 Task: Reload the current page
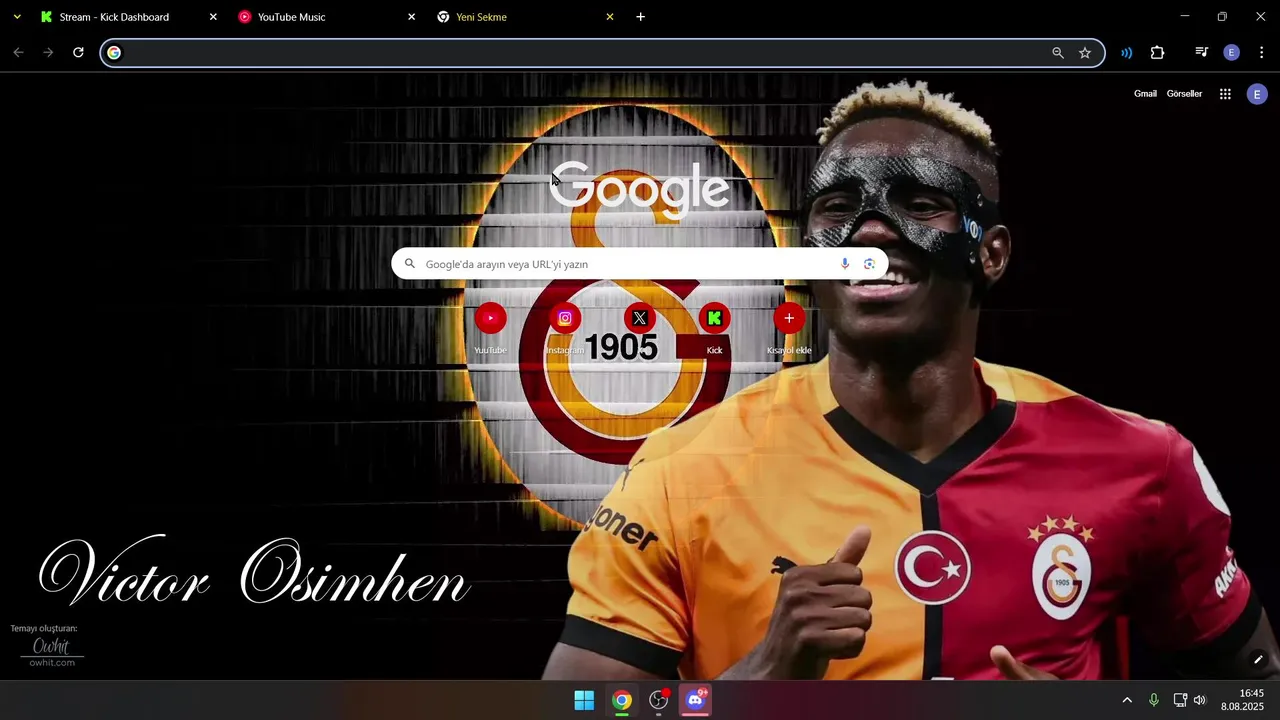[x=78, y=53]
